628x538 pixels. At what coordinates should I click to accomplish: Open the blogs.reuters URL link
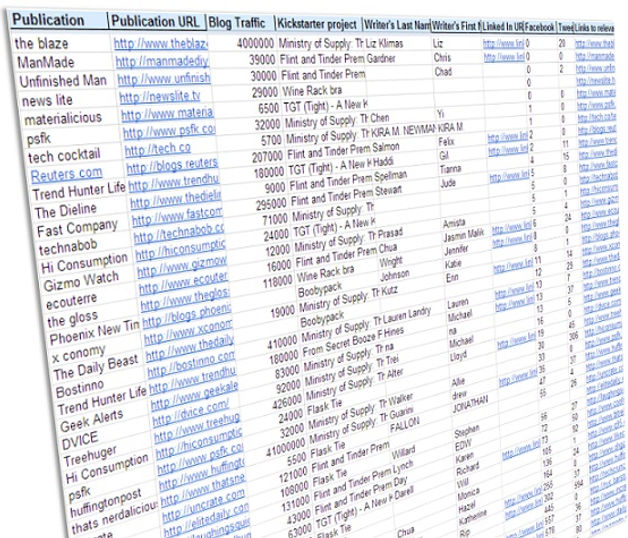172,165
